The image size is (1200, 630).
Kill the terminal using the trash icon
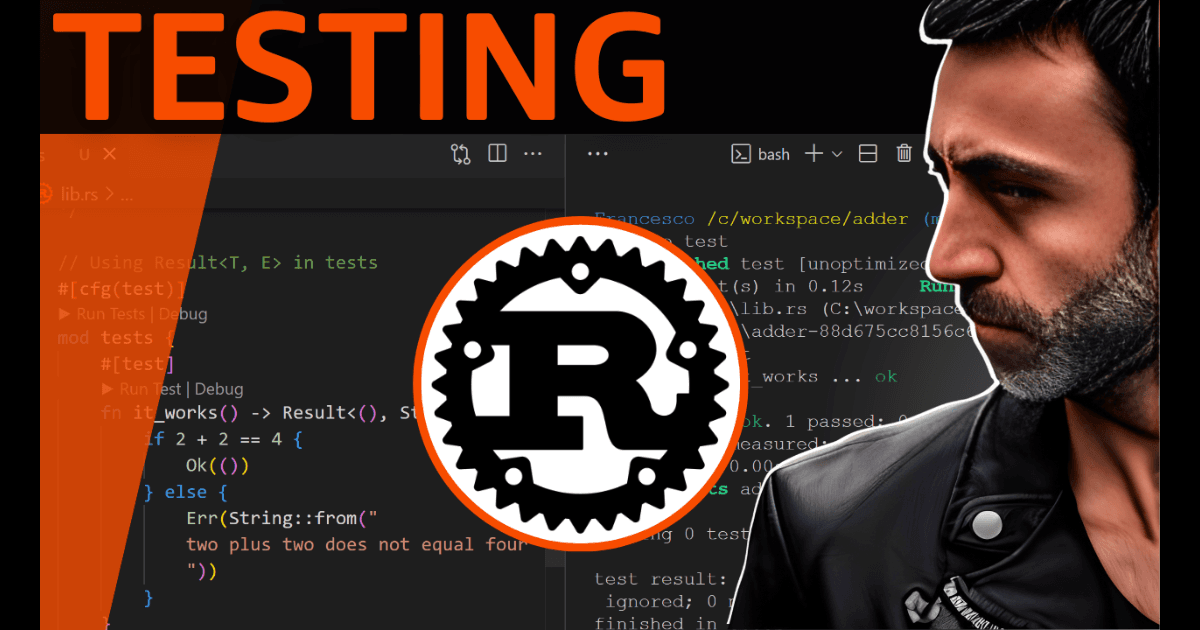coord(904,153)
